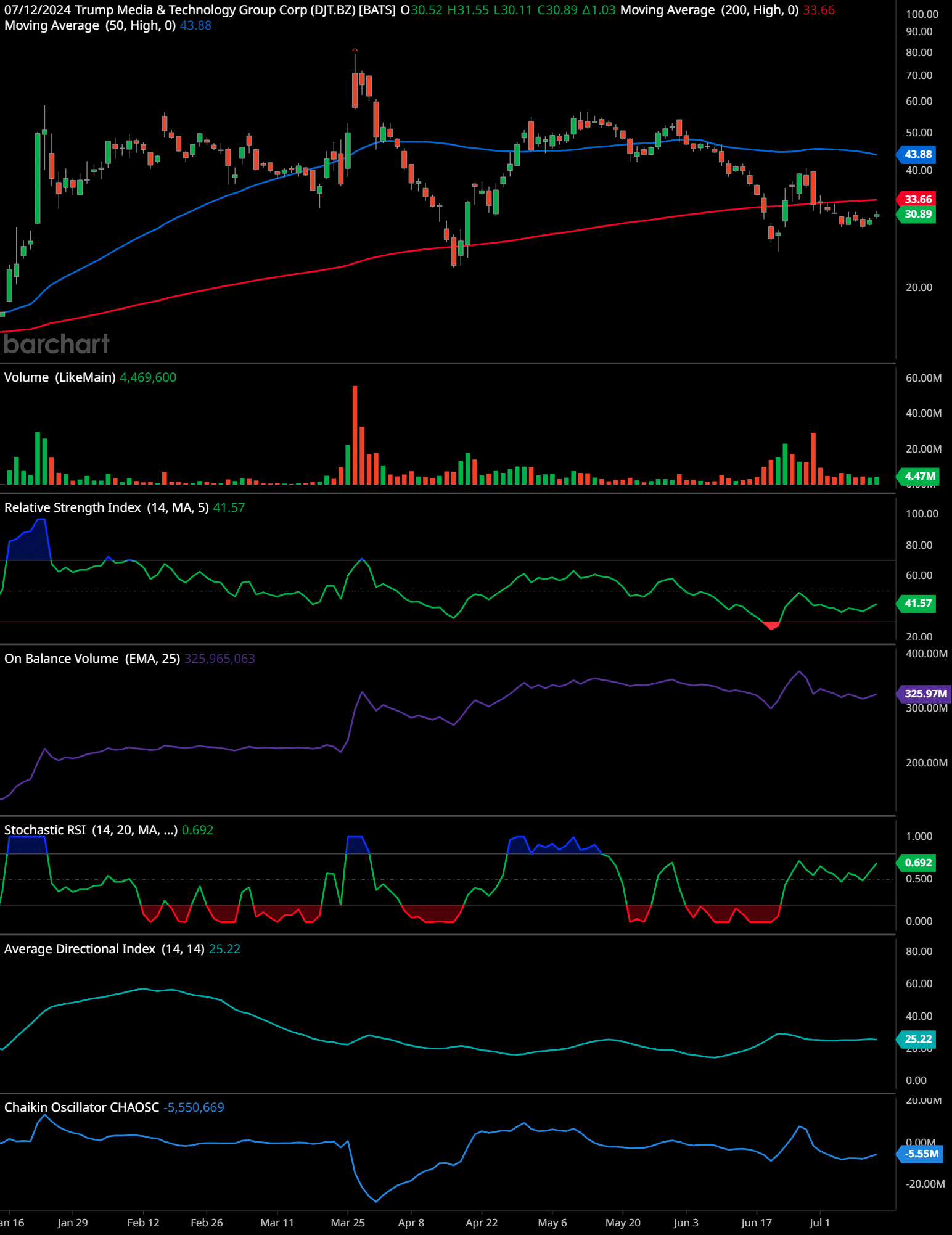Click the Stochastic RSI (14, 20, MA, ...) label
The height and width of the screenshot is (1235, 952).
(x=91, y=830)
